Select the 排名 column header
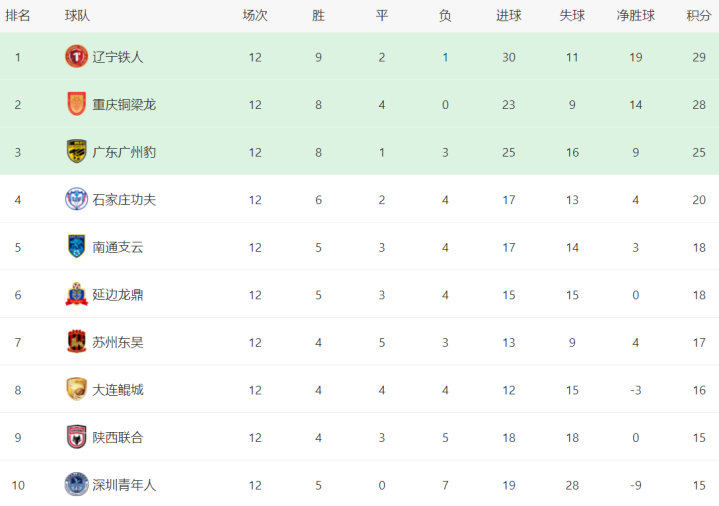The height and width of the screenshot is (506, 719). pyautogui.click(x=18, y=16)
